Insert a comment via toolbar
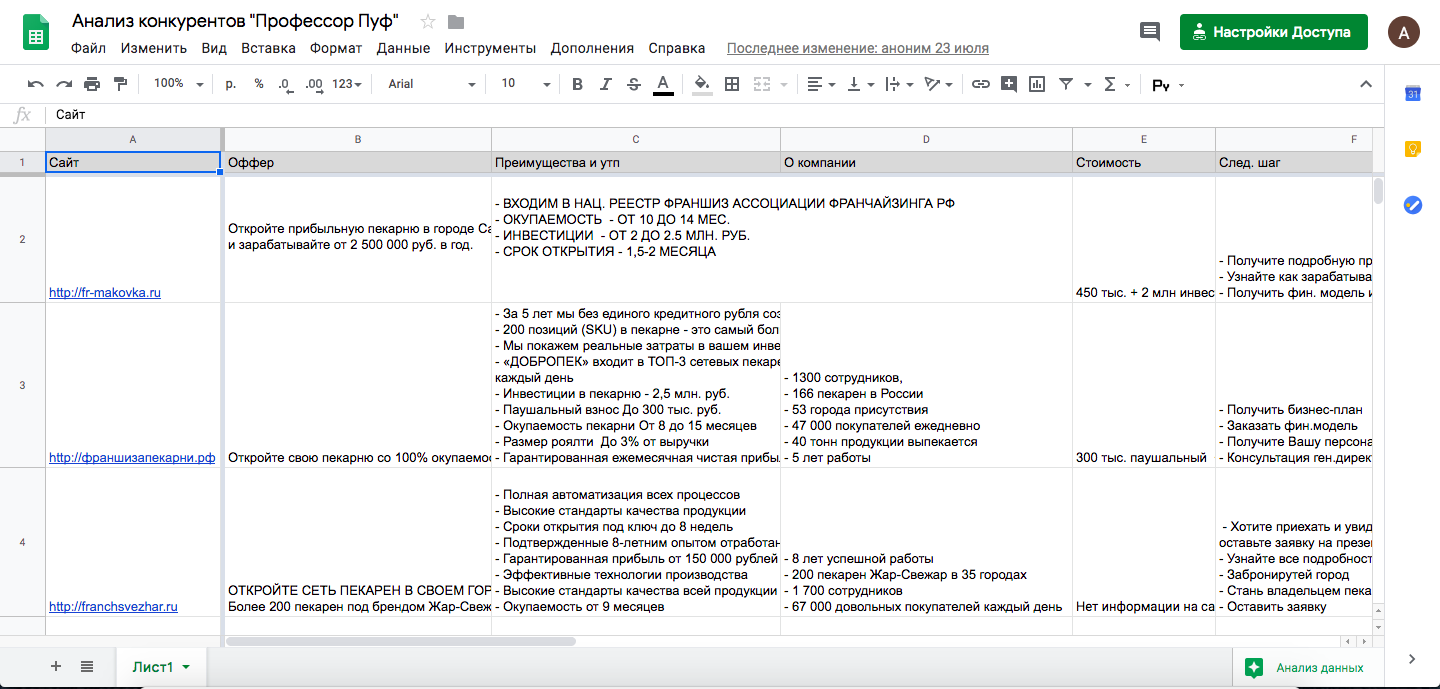The width and height of the screenshot is (1440, 689). pos(1009,84)
